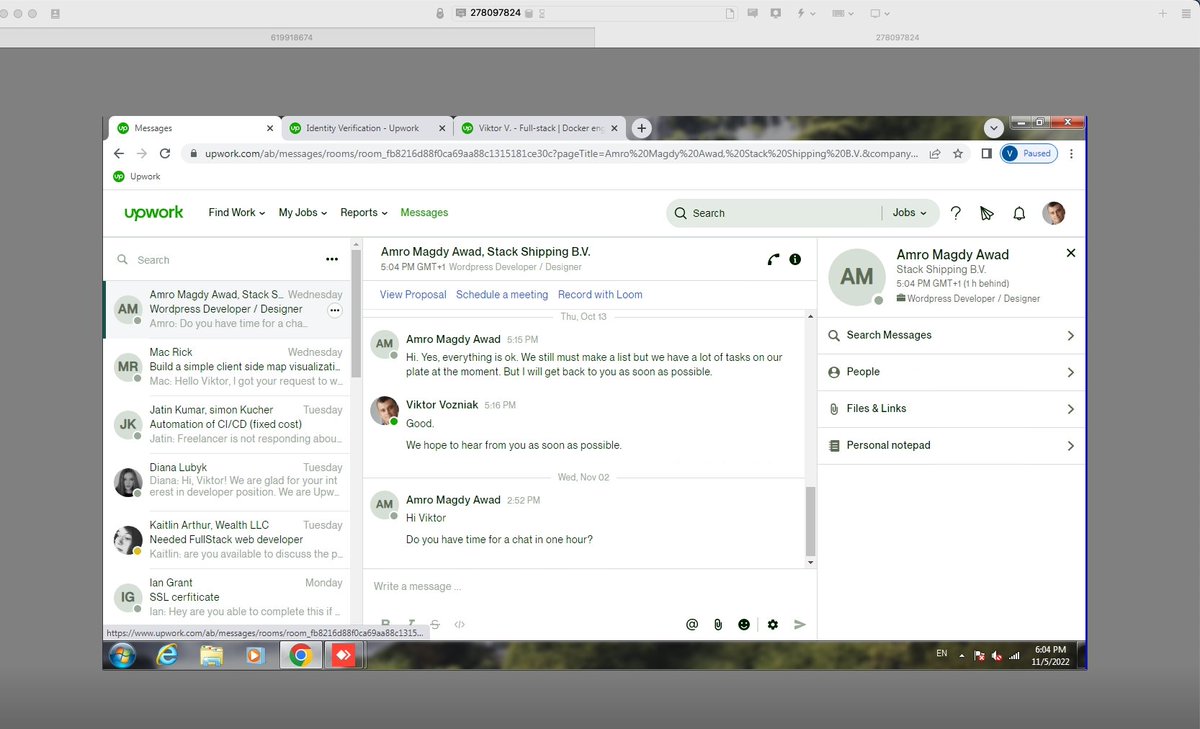Show hidden system tray icons arrow
The image size is (1200, 729).
pos(962,656)
